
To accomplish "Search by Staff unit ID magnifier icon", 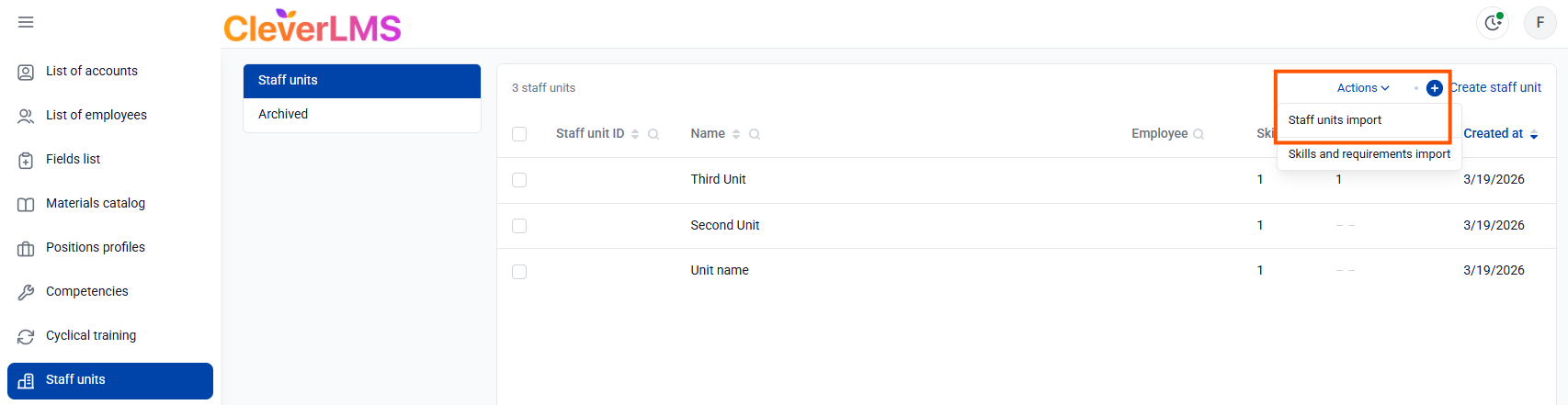I will pos(653,134).
